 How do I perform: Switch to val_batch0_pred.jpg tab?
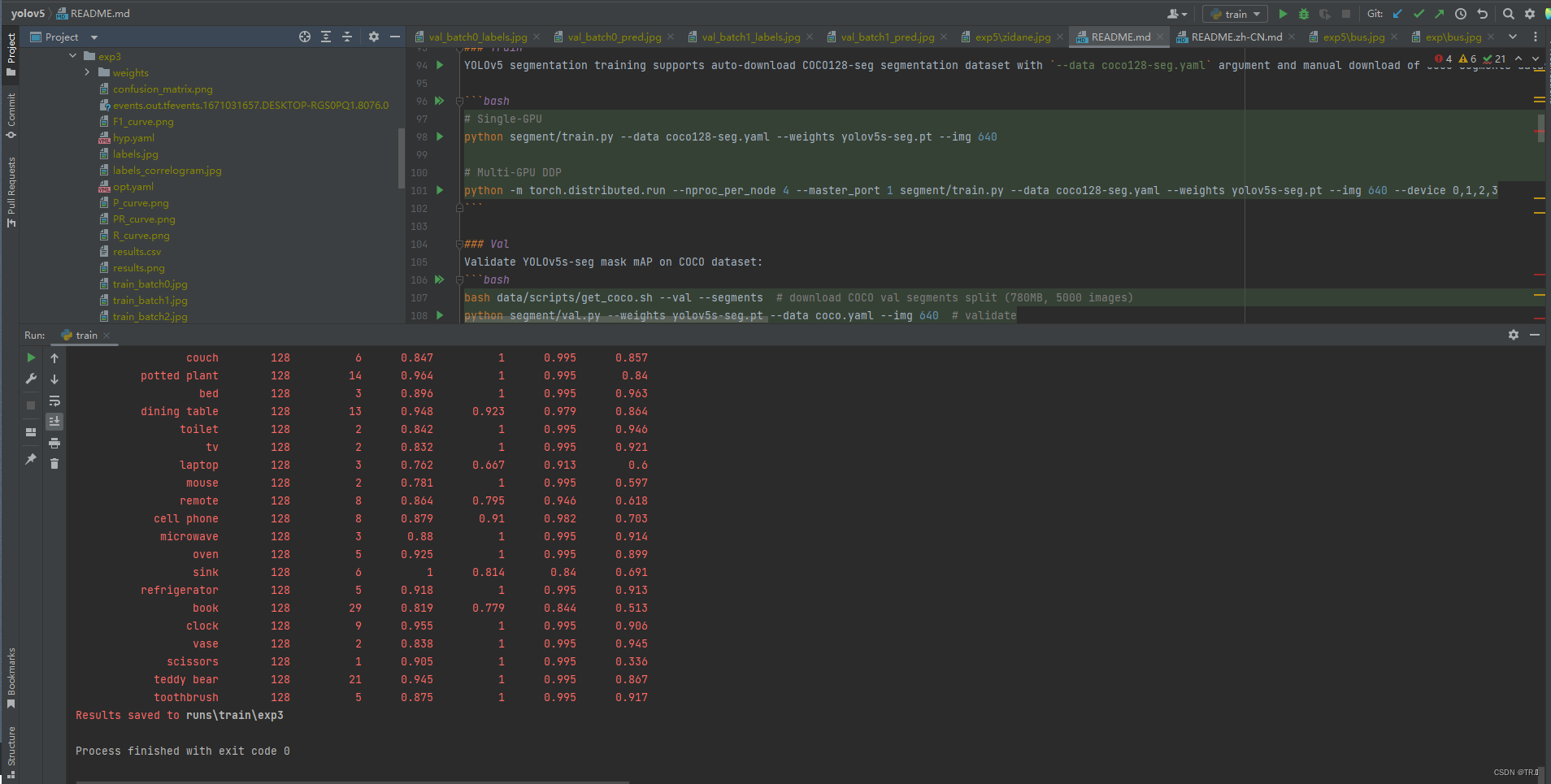pyautogui.click(x=614, y=37)
